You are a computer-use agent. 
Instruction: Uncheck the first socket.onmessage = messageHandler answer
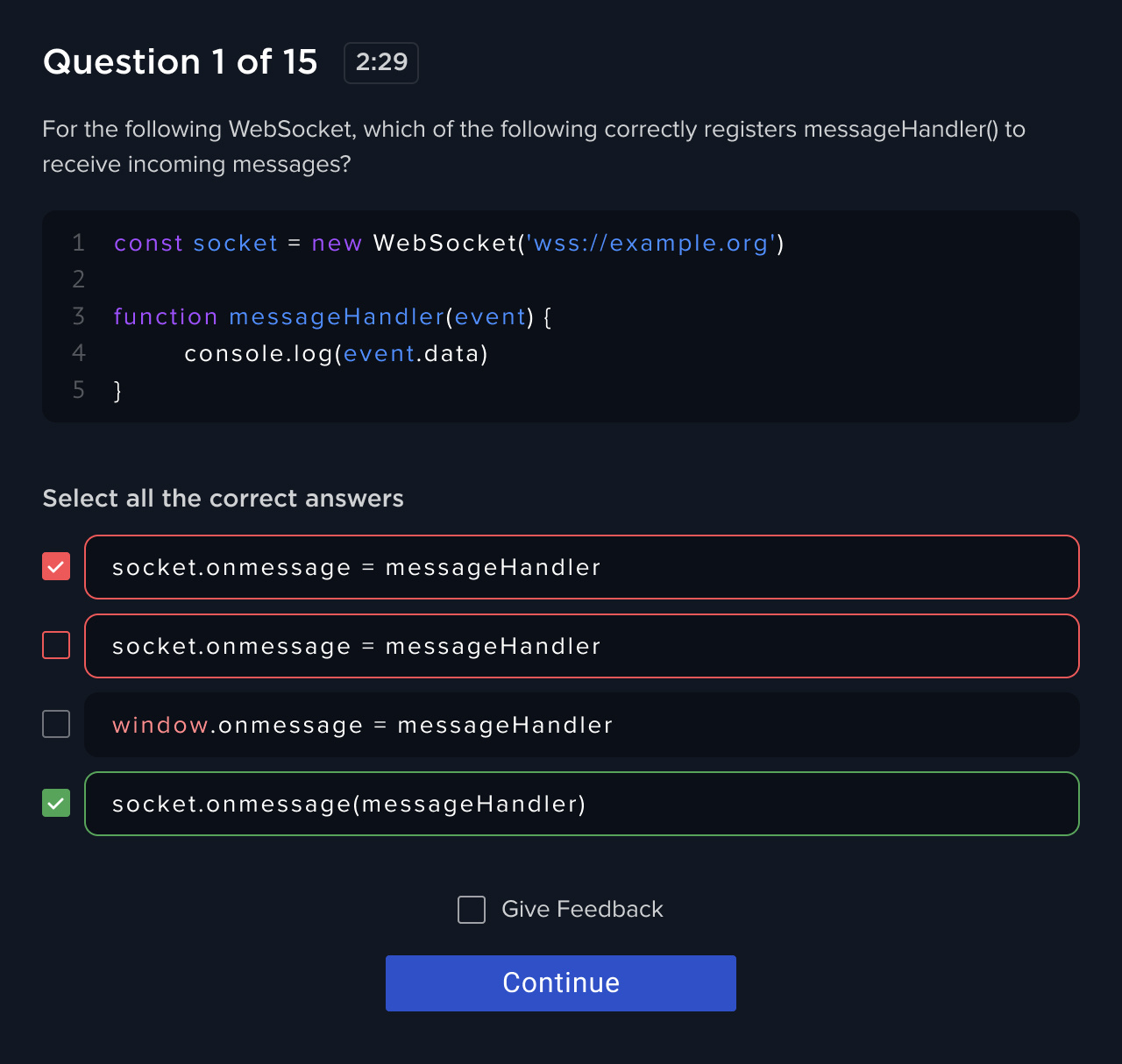(x=56, y=566)
